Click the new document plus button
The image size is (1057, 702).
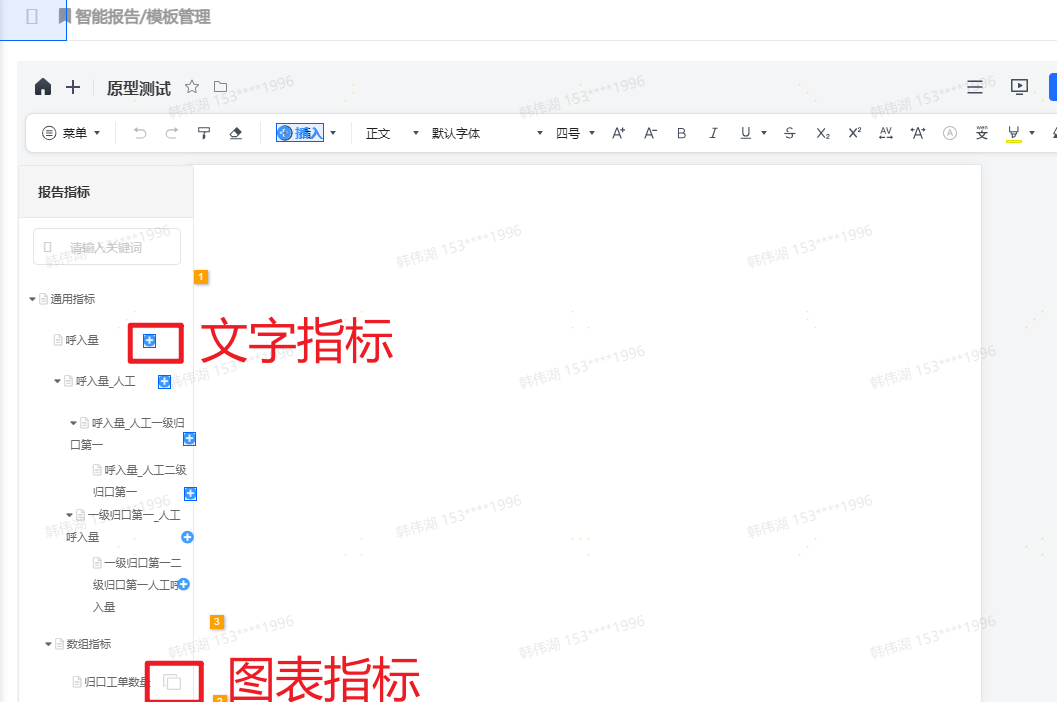(73, 87)
